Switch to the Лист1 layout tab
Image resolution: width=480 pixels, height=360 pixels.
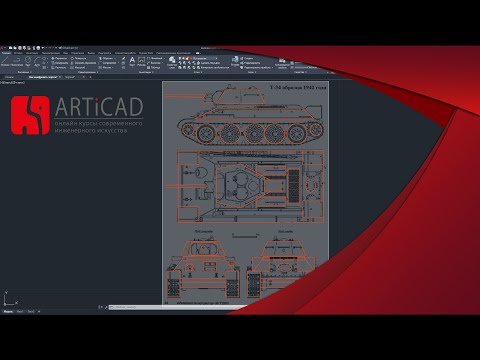click(20, 311)
